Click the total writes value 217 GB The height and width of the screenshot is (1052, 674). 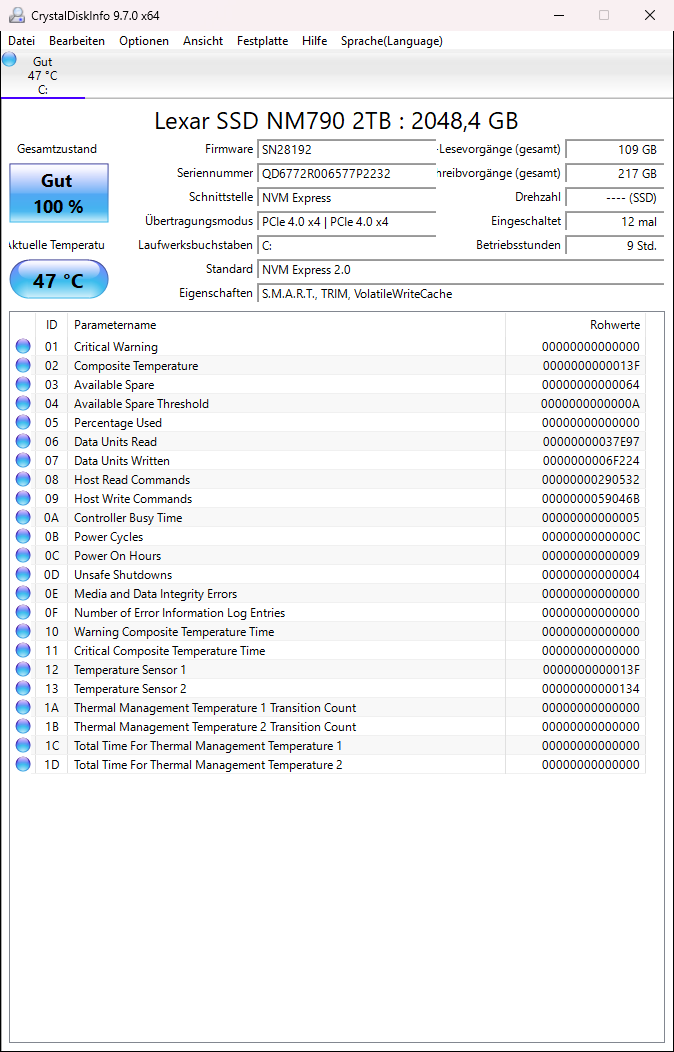(615, 174)
